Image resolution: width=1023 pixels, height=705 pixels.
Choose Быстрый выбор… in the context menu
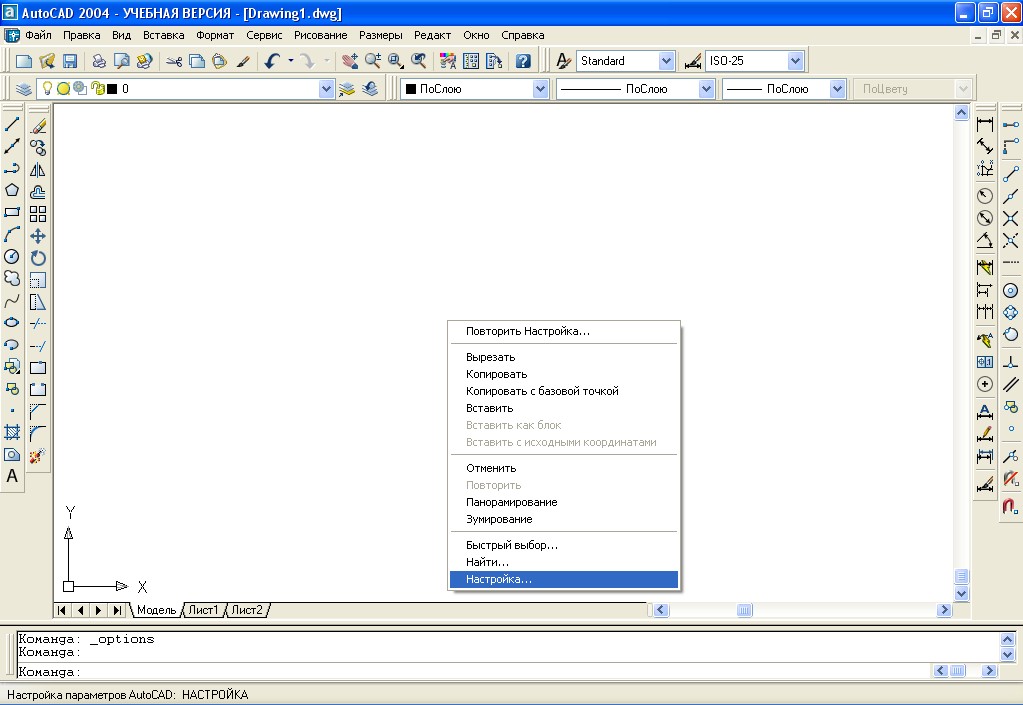click(x=564, y=545)
